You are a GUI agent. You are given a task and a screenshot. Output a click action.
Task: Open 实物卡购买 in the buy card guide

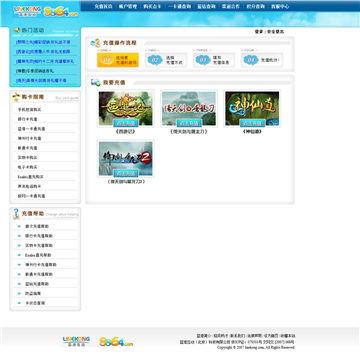tap(28, 158)
